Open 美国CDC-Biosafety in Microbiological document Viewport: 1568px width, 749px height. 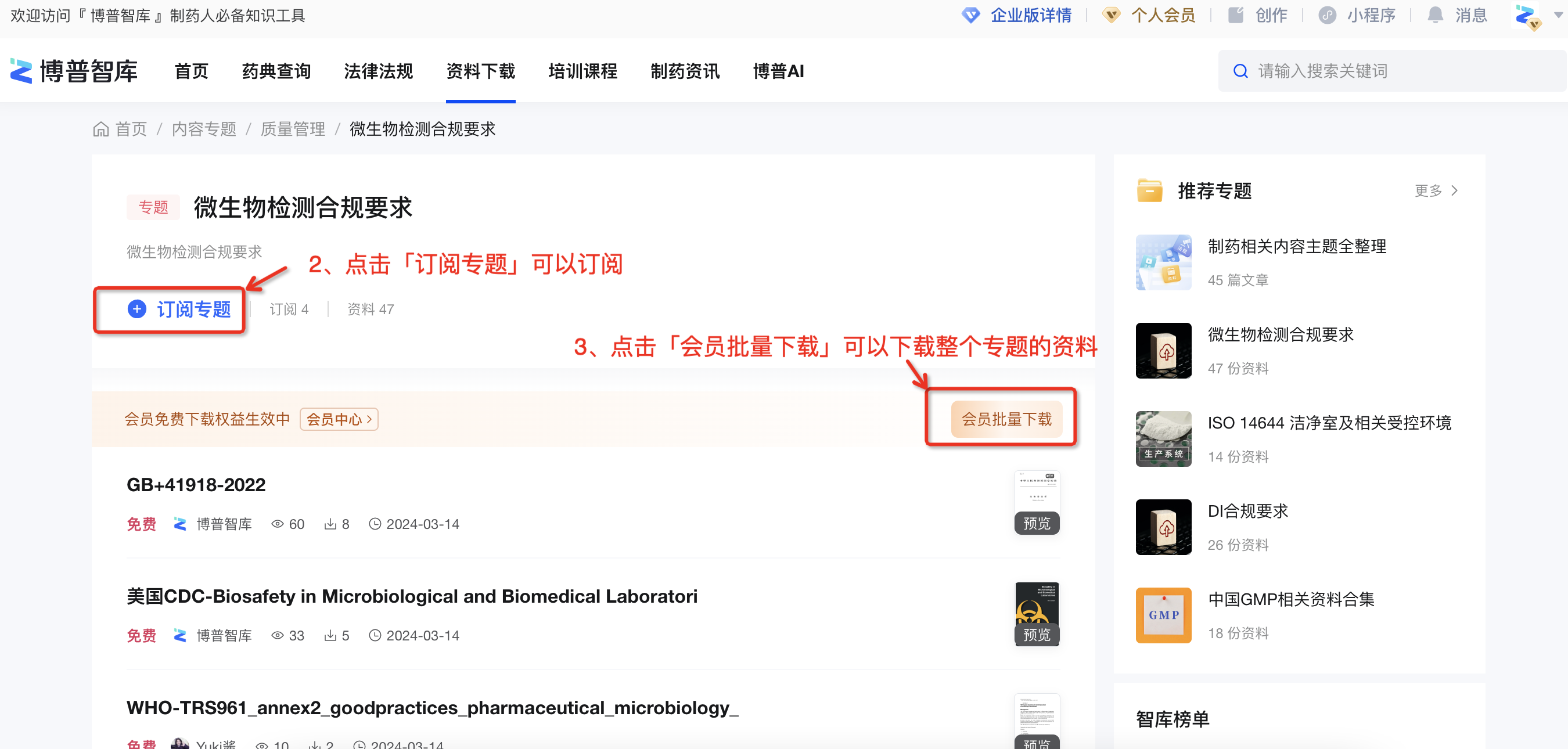click(x=412, y=596)
